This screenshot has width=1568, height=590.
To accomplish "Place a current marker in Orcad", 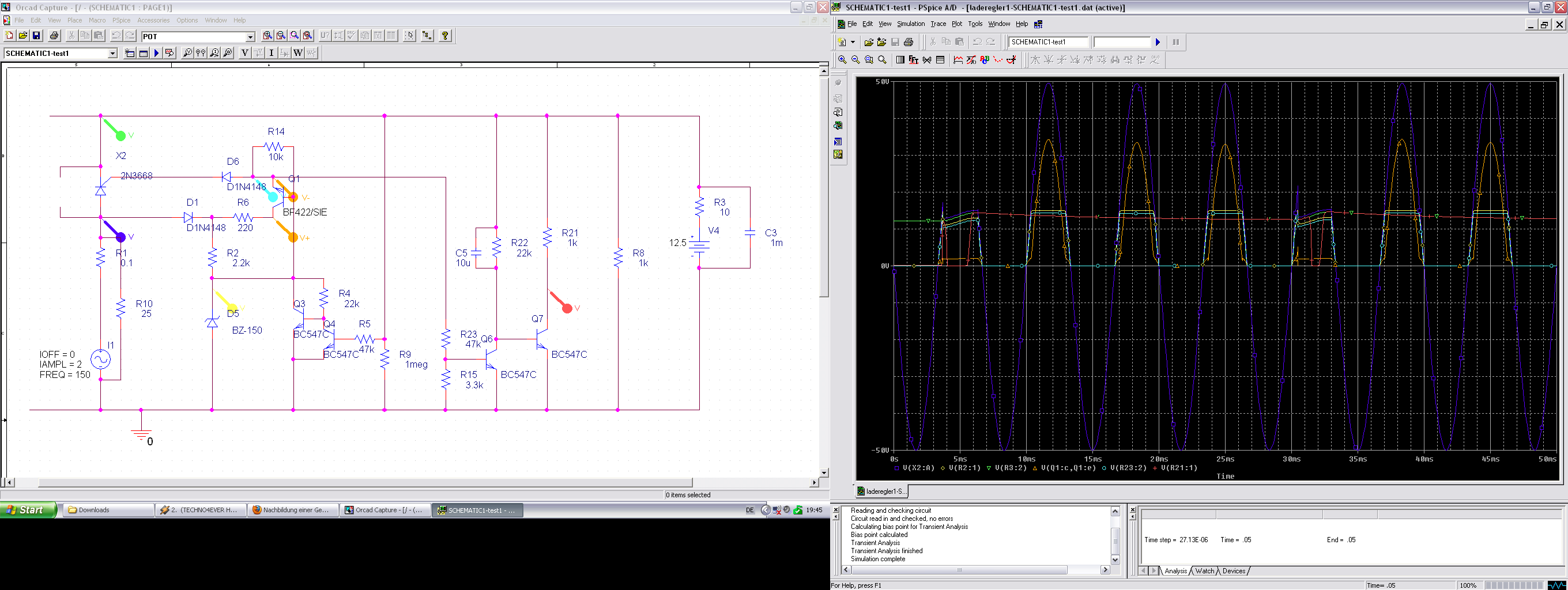I will click(214, 53).
